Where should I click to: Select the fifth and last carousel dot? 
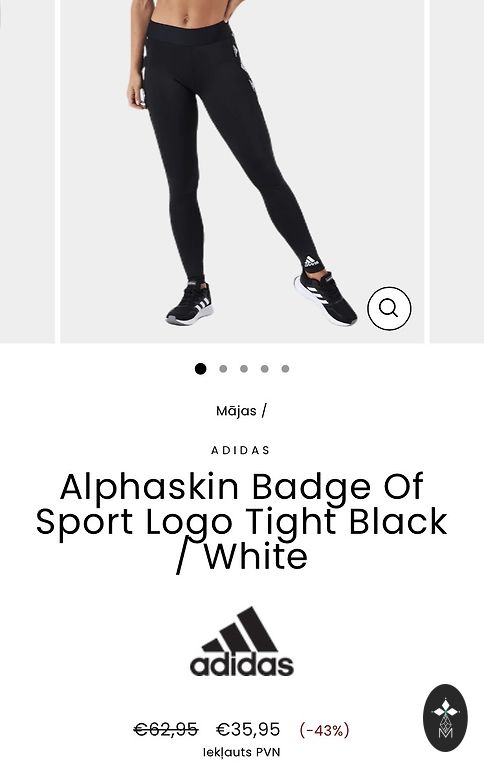285,369
